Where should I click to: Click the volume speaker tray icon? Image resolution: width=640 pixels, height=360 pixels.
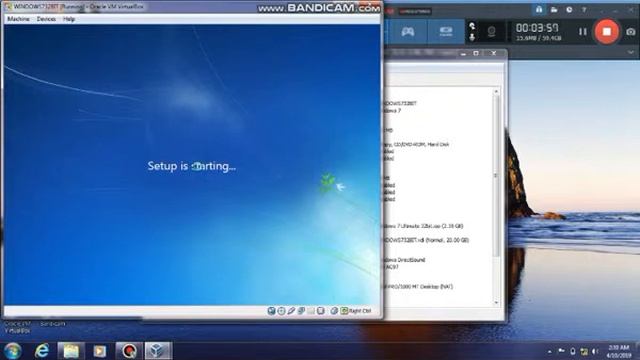pos(595,351)
